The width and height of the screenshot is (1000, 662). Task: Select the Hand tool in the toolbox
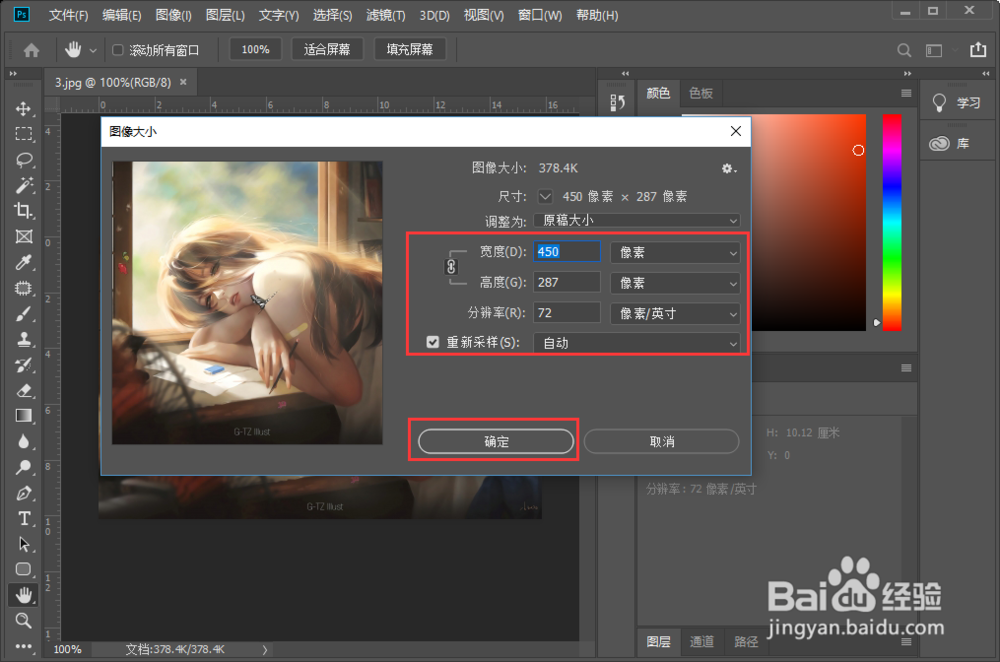[24, 595]
